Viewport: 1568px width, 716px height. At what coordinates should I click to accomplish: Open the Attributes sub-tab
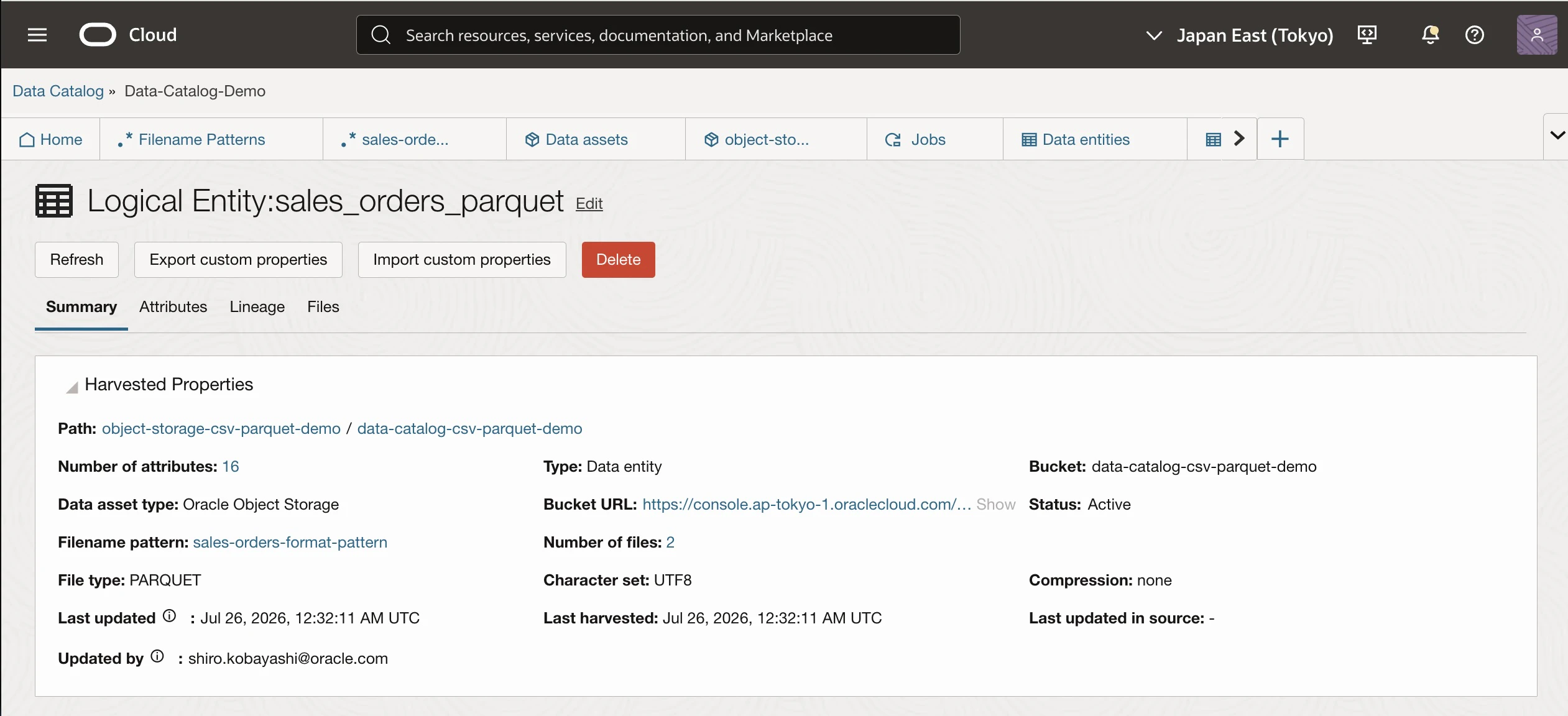coord(173,307)
